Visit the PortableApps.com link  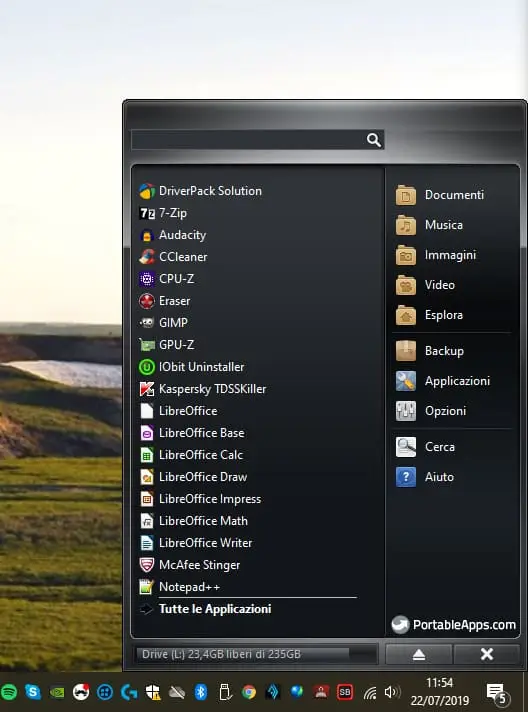(454, 625)
